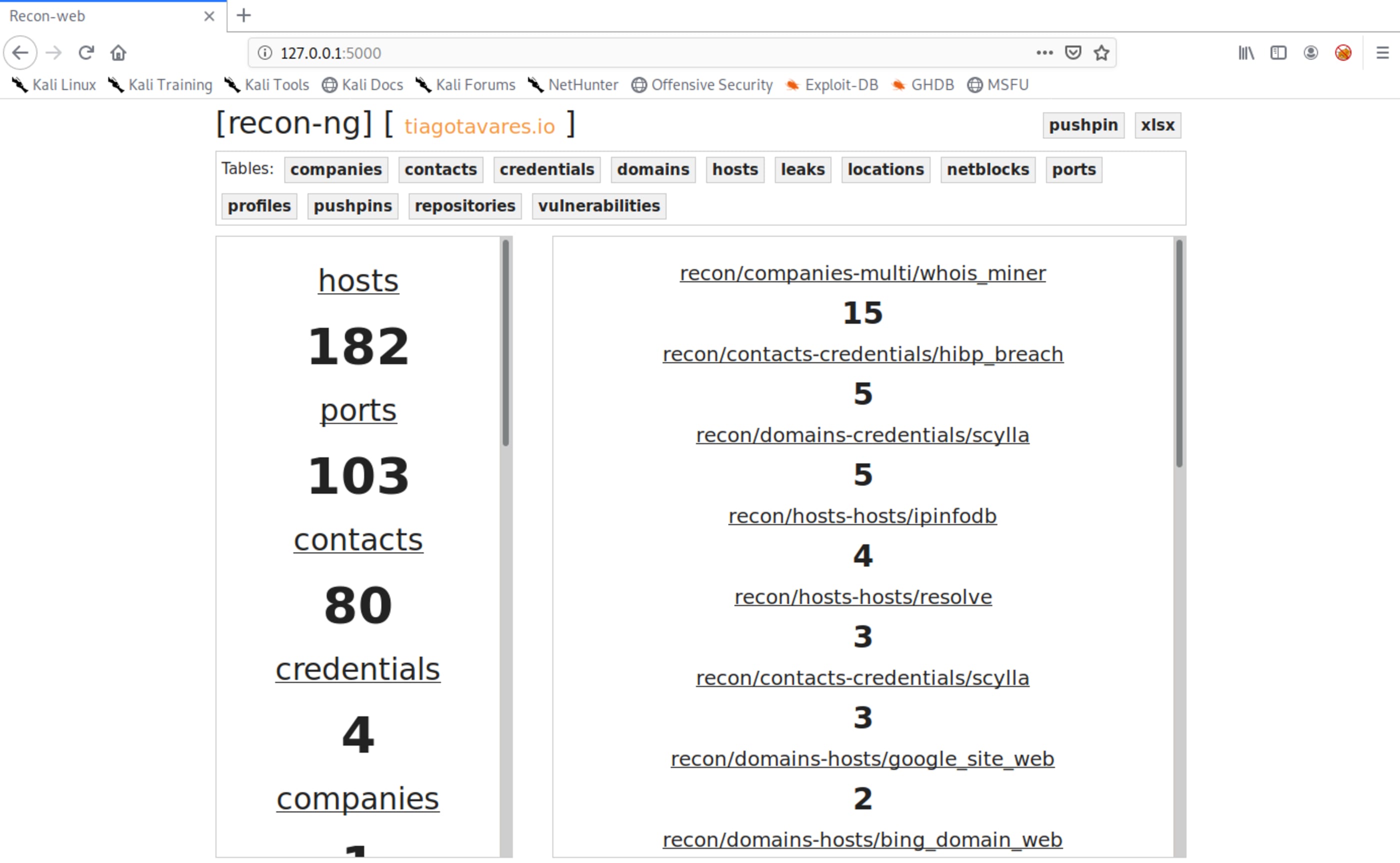Go to the browser home page
1400x863 pixels.
[118, 52]
